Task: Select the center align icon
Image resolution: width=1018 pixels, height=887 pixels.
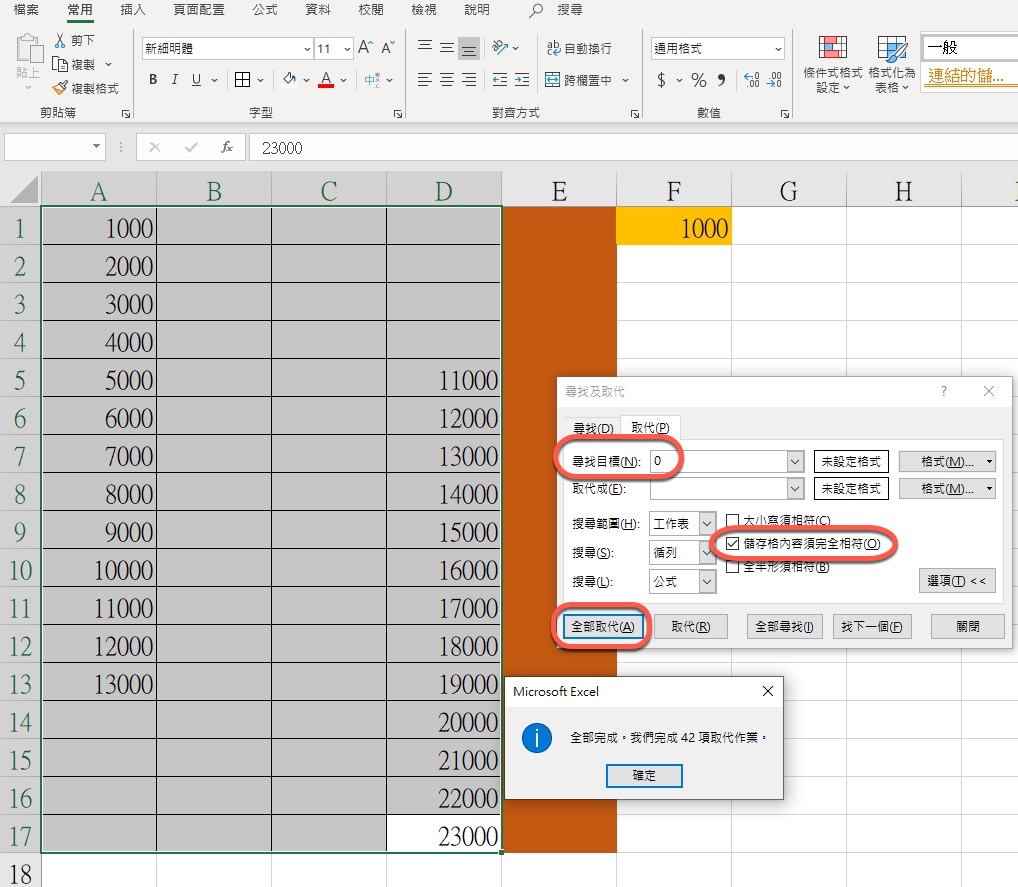Action: [447, 80]
